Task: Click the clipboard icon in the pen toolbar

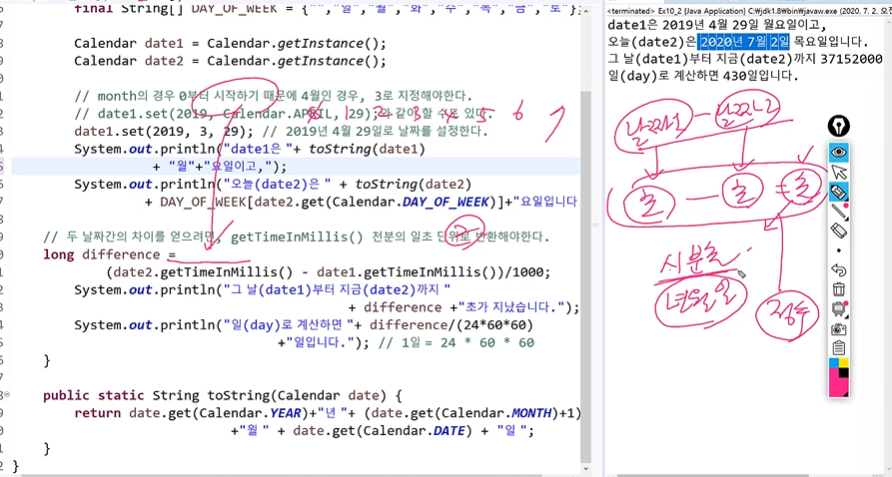Action: point(839,348)
